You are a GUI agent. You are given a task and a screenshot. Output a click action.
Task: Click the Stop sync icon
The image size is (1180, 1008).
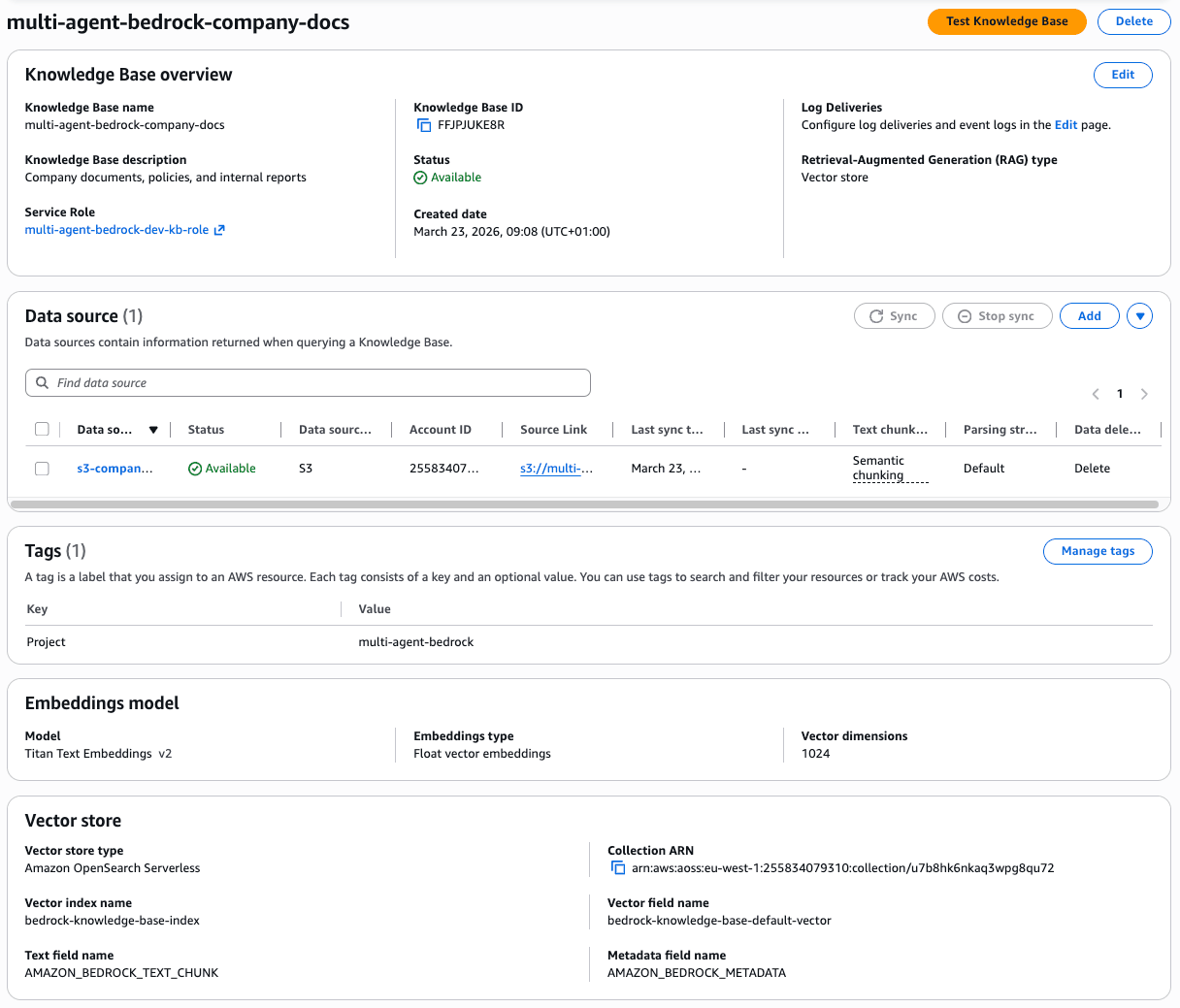[965, 316]
